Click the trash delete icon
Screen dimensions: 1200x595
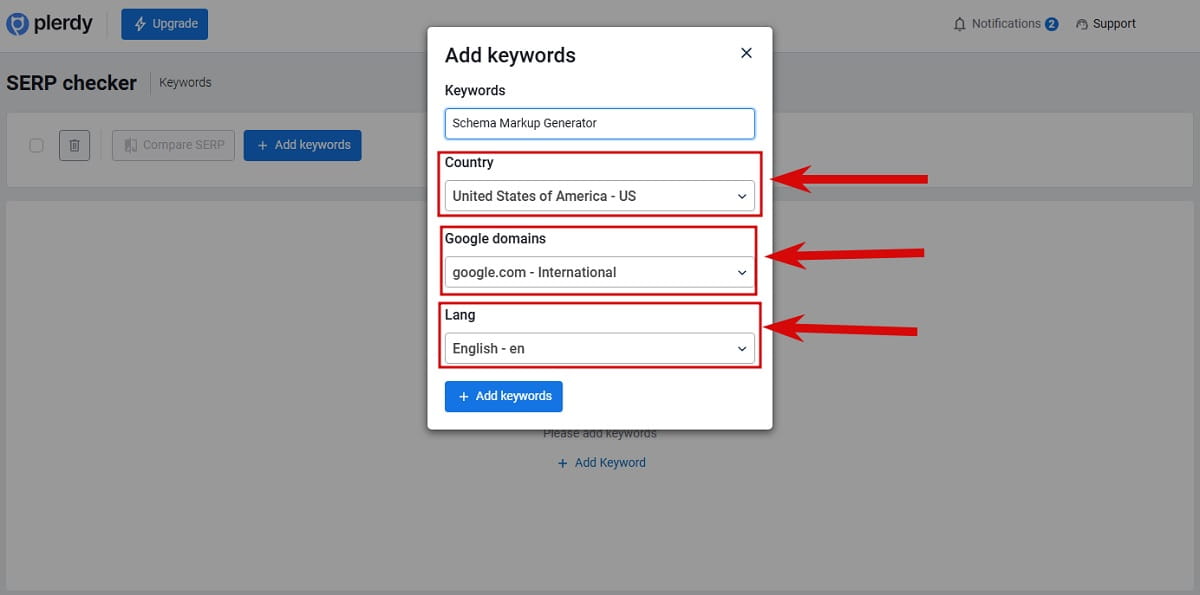pos(74,145)
